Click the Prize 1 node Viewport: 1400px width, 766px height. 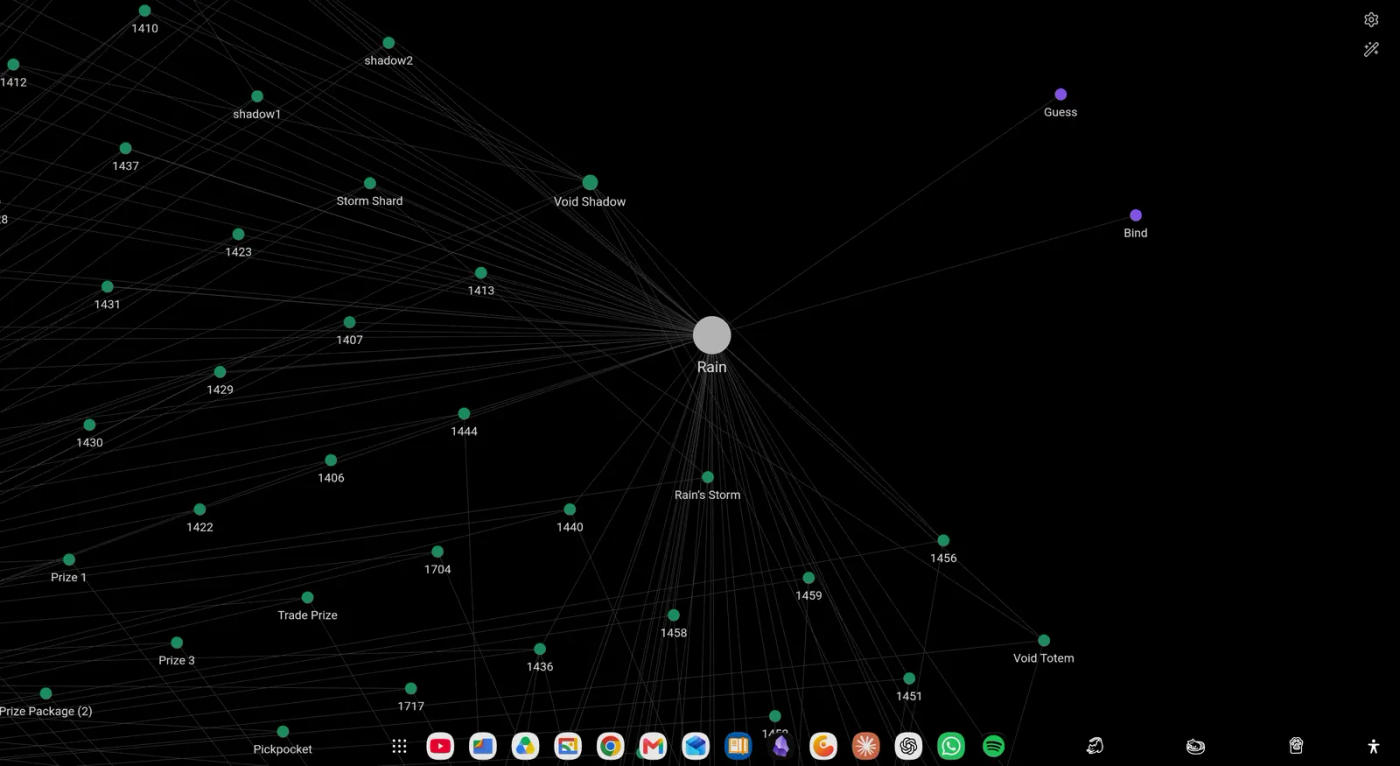click(69, 560)
